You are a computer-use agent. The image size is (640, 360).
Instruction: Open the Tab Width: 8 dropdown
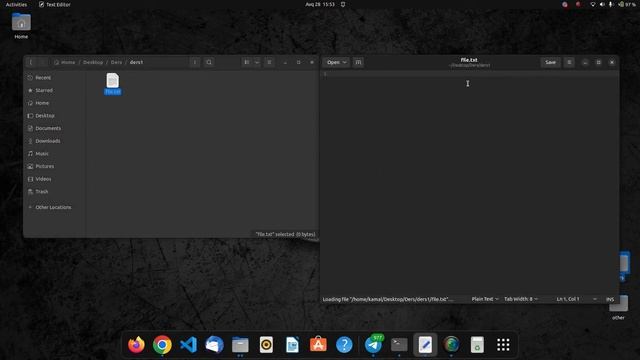pyautogui.click(x=521, y=299)
